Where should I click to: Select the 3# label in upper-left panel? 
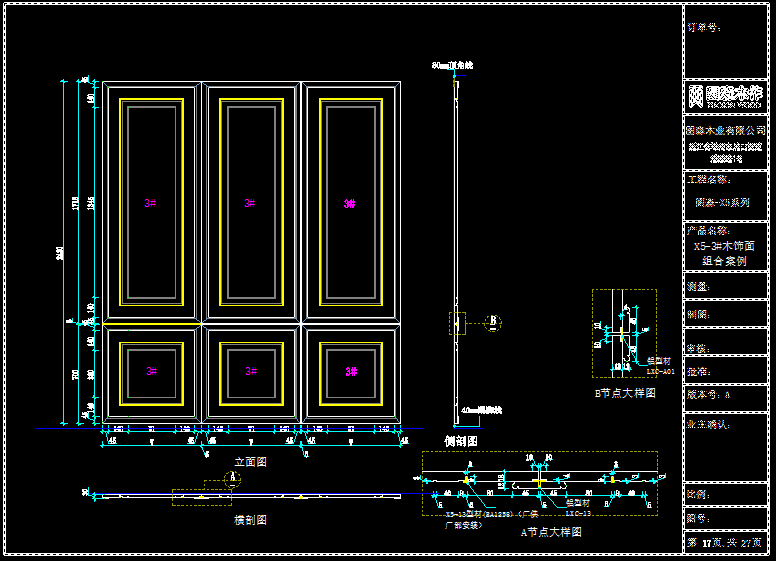click(151, 203)
